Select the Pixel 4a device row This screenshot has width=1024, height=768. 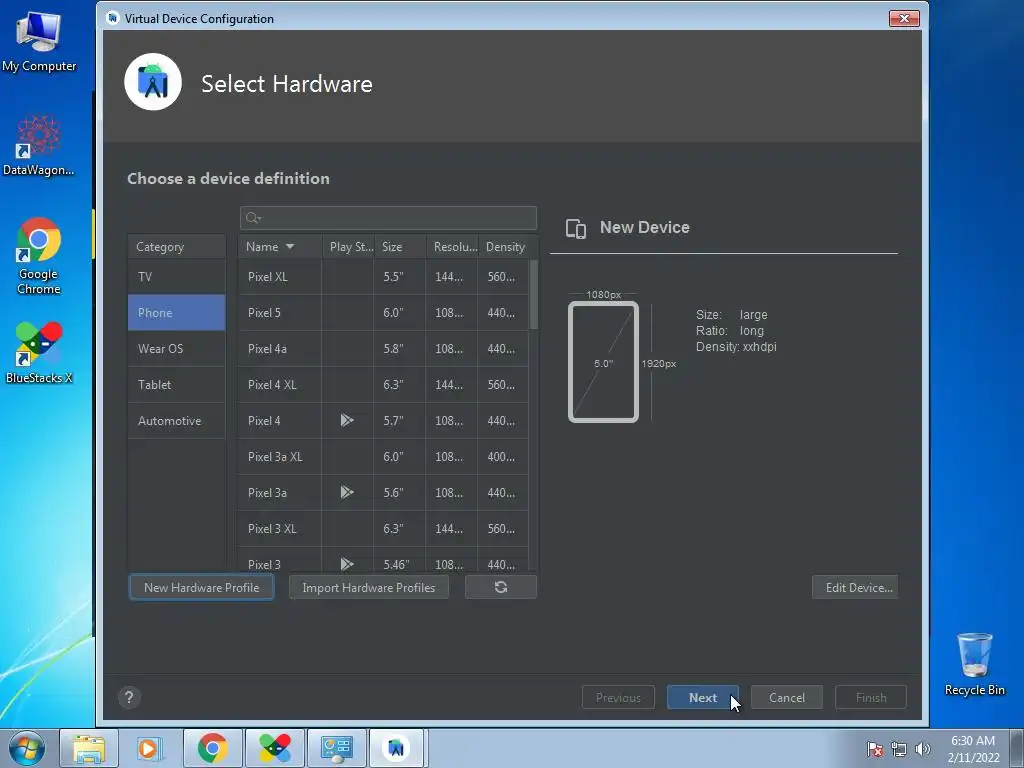383,348
